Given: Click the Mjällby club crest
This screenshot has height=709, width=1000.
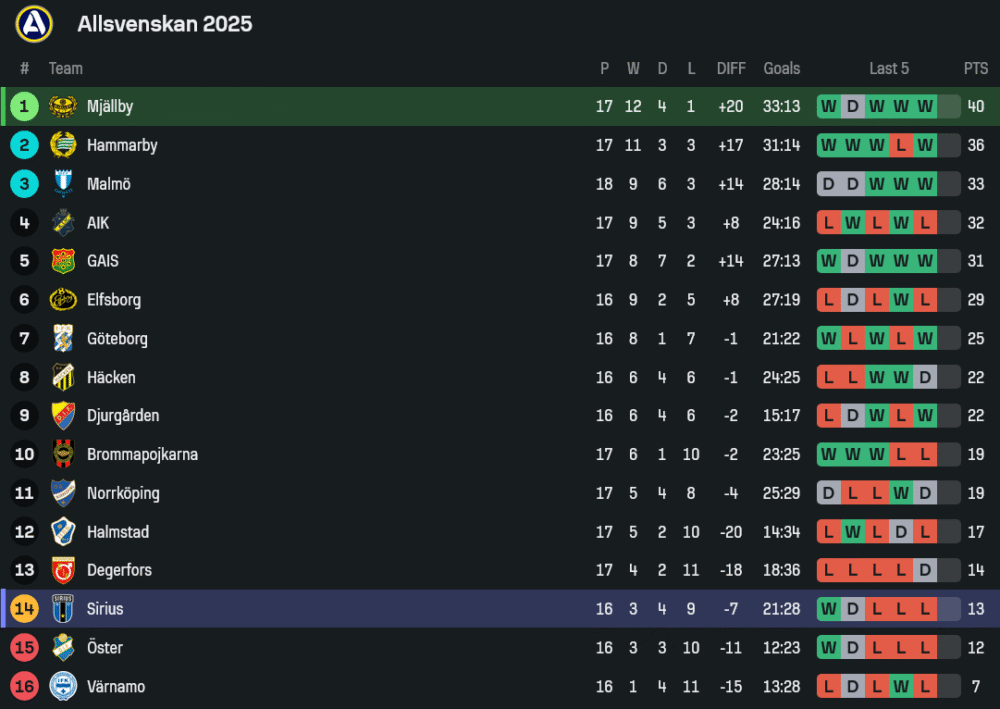Looking at the screenshot, I should coord(63,107).
